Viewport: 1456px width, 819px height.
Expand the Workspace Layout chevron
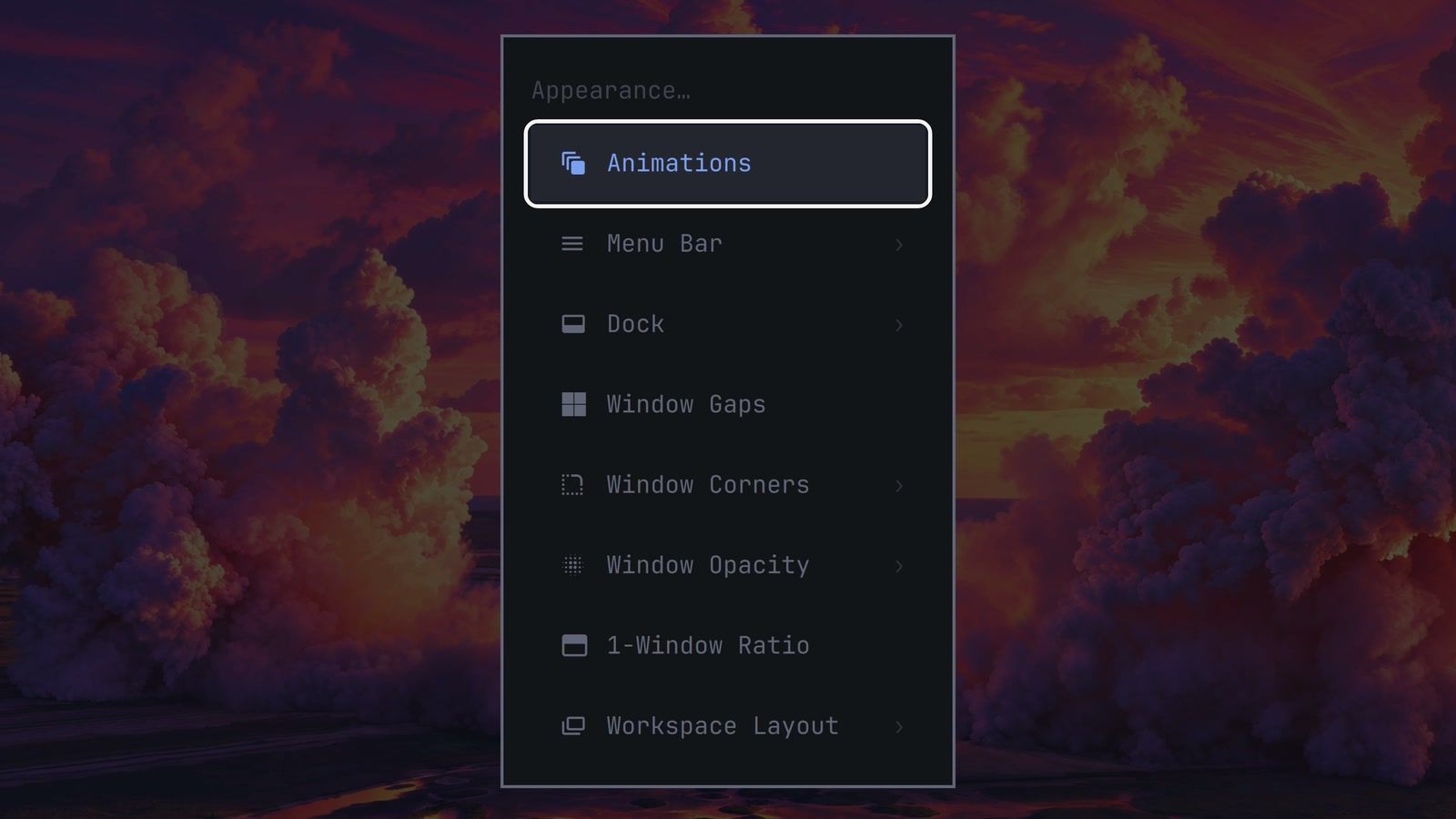pyautogui.click(x=899, y=726)
